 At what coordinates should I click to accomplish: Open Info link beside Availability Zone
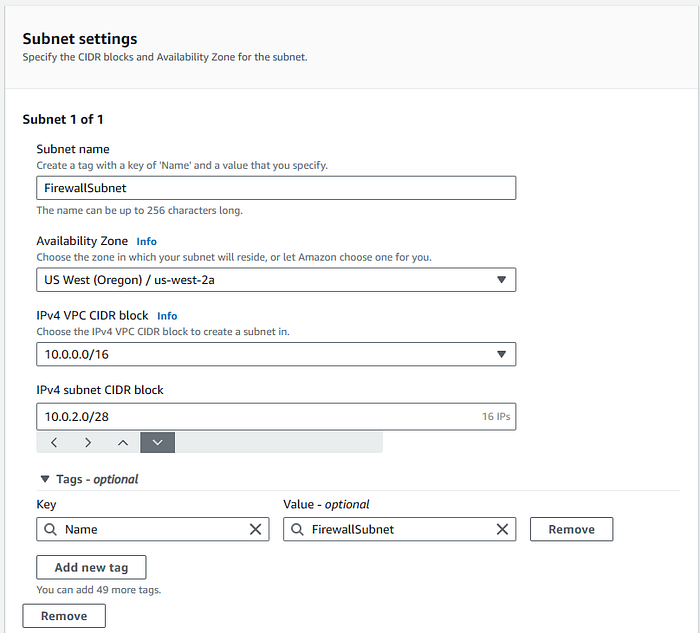point(147,241)
